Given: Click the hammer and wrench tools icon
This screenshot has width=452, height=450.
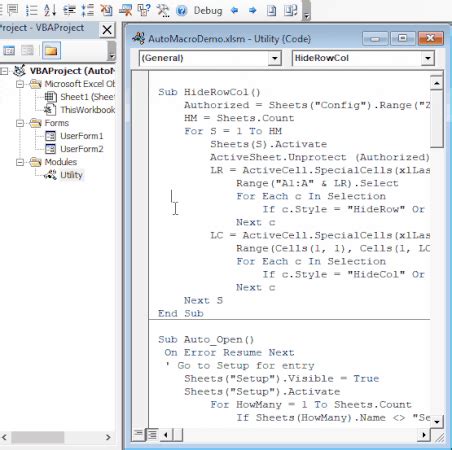Looking at the screenshot, I should [x=163, y=10].
